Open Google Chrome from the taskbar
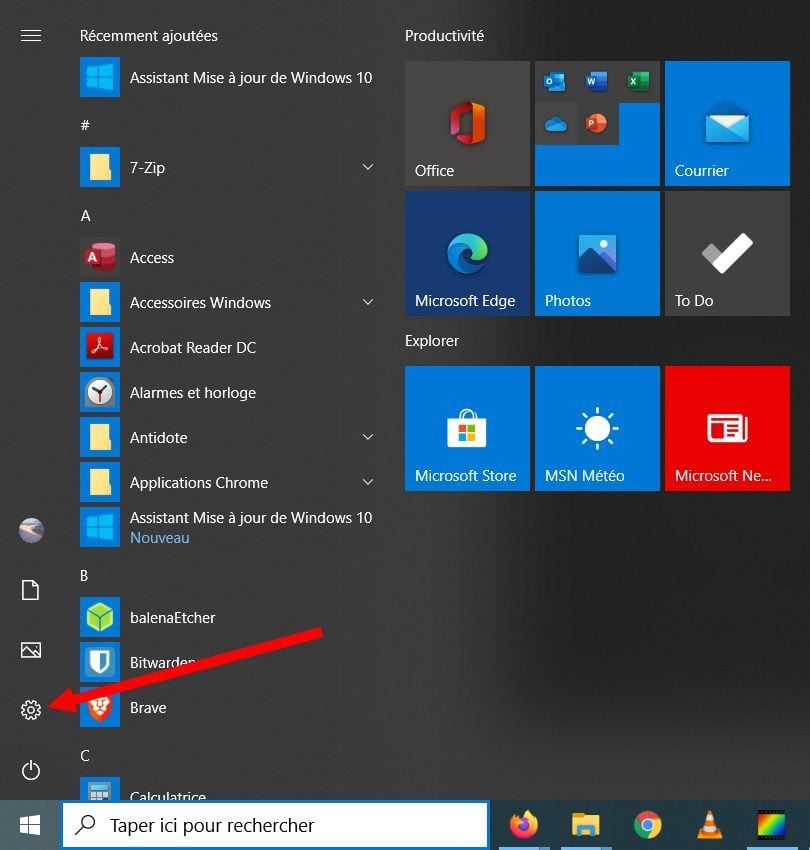 coord(648,825)
